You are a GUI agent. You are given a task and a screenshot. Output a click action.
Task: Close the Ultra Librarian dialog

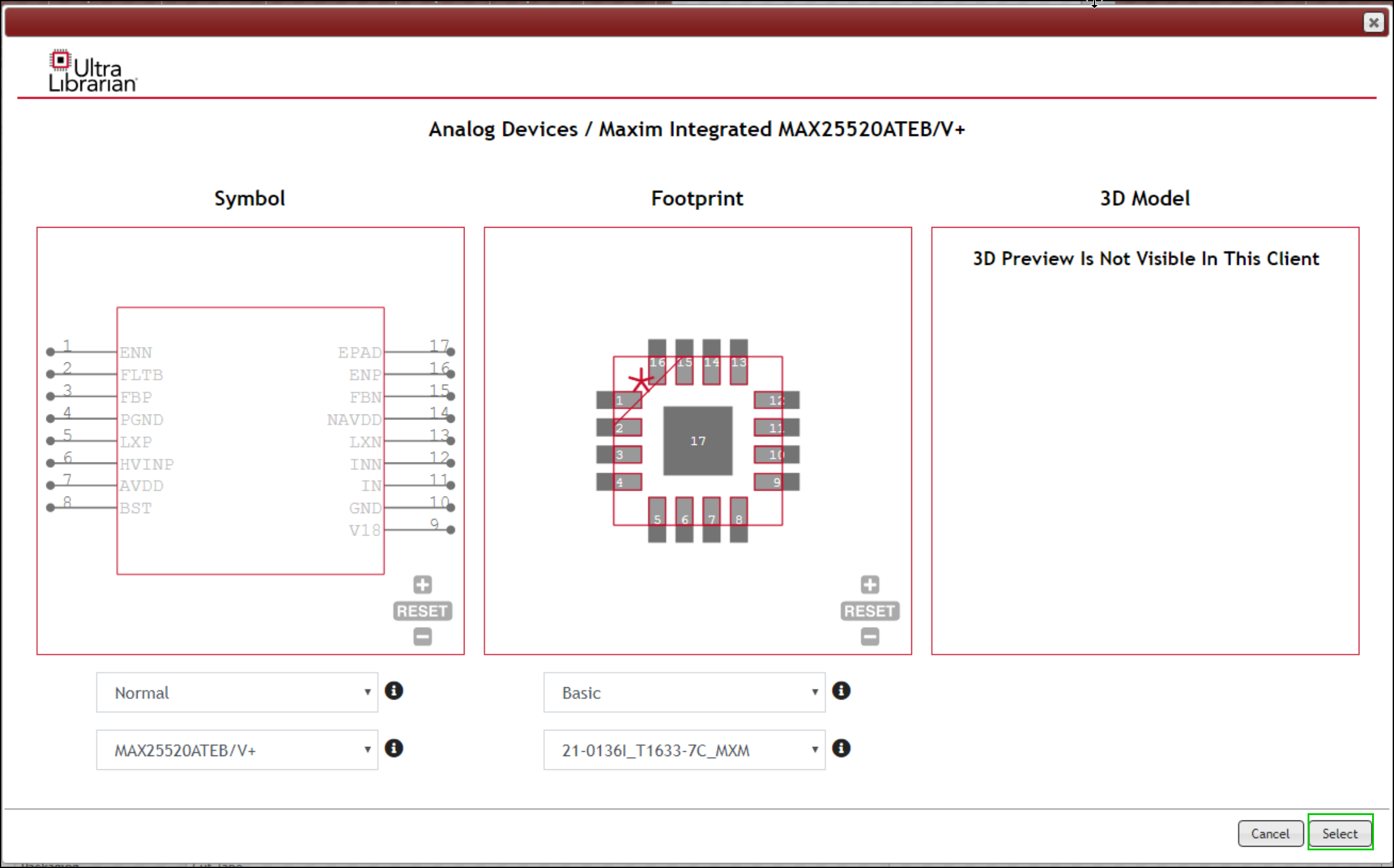tap(1373, 23)
